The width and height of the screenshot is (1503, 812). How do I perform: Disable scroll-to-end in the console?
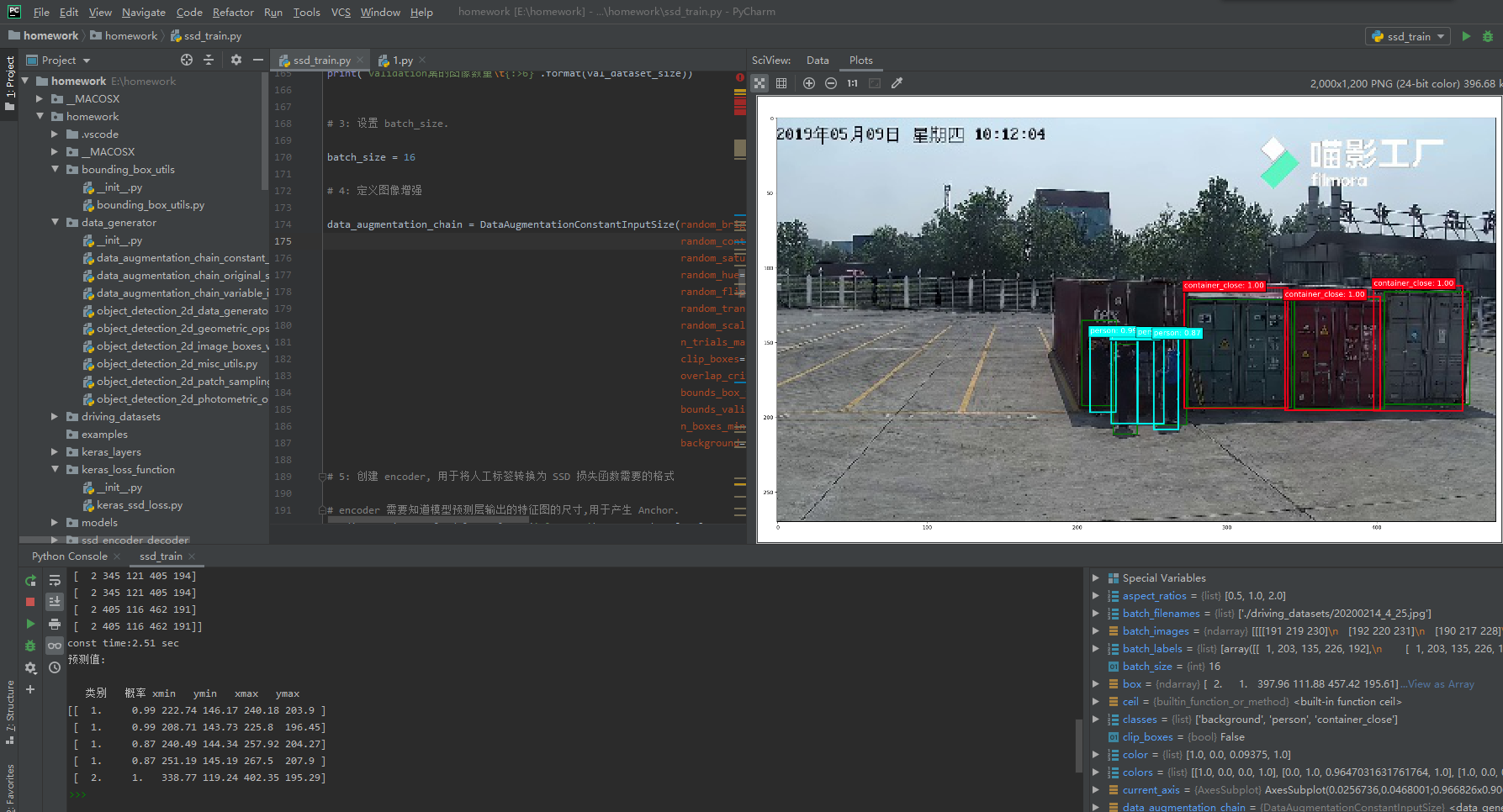[x=54, y=600]
